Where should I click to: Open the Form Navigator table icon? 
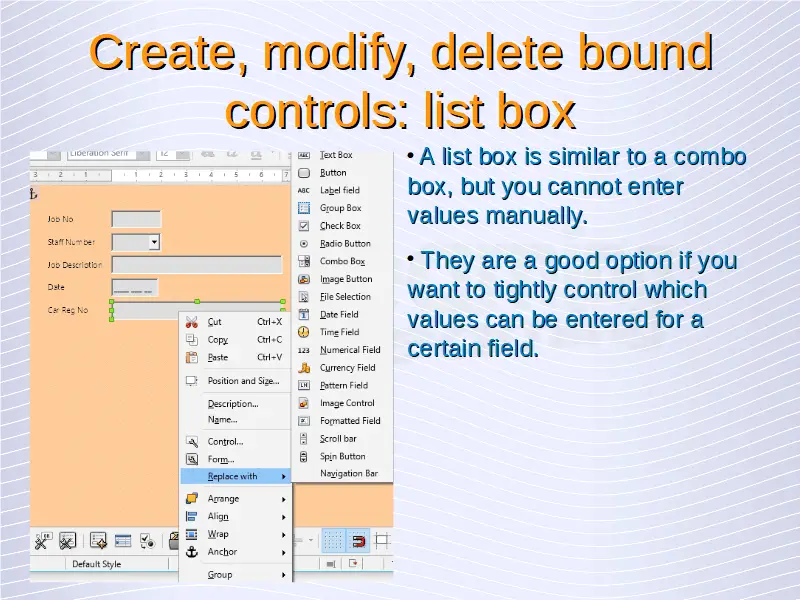click(x=123, y=541)
